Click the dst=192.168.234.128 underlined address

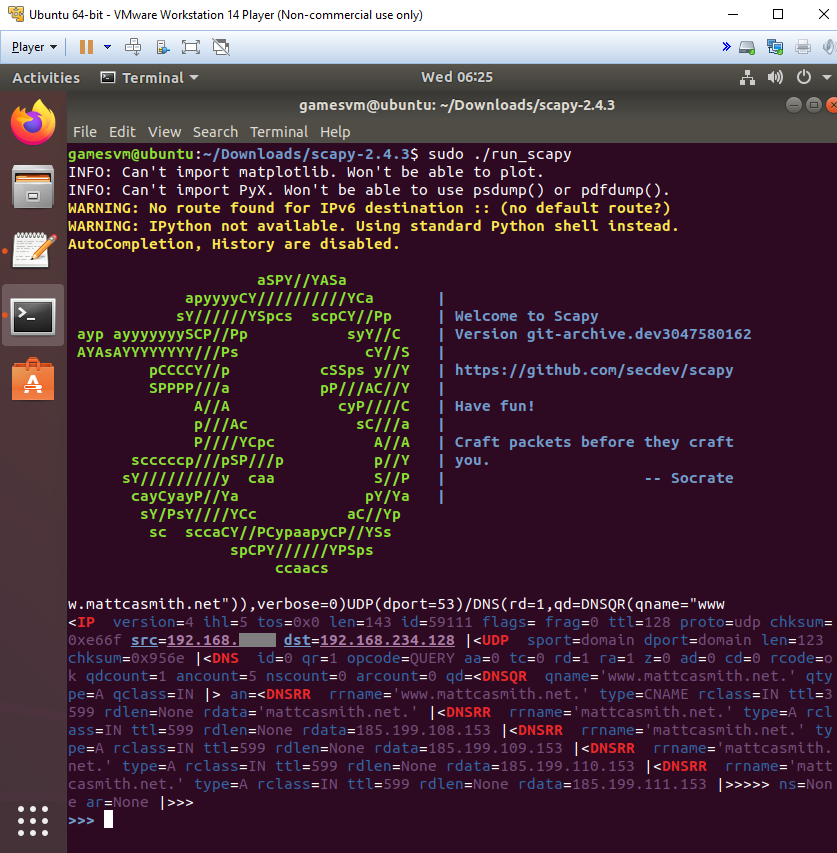(369, 640)
